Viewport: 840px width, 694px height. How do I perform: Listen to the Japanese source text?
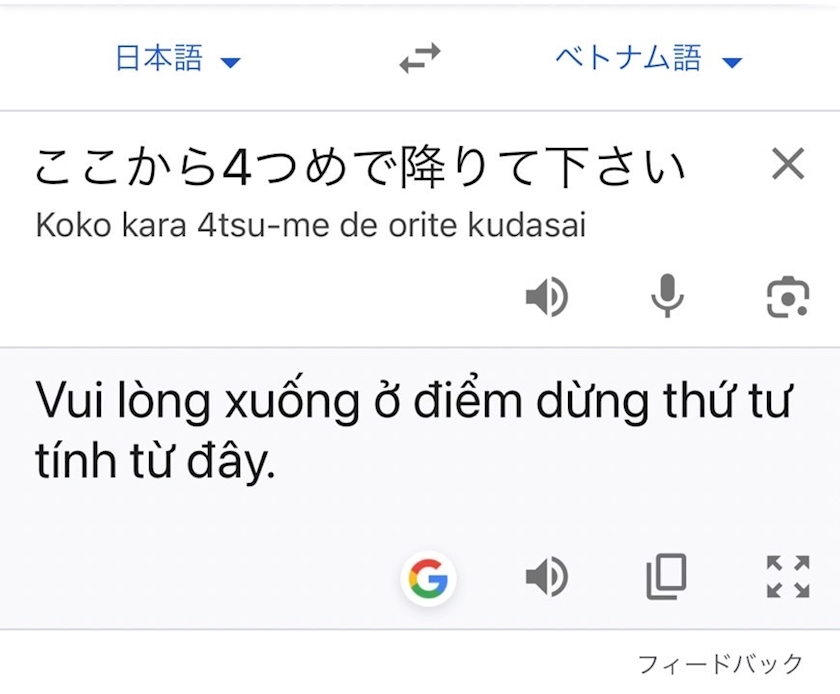click(x=546, y=298)
